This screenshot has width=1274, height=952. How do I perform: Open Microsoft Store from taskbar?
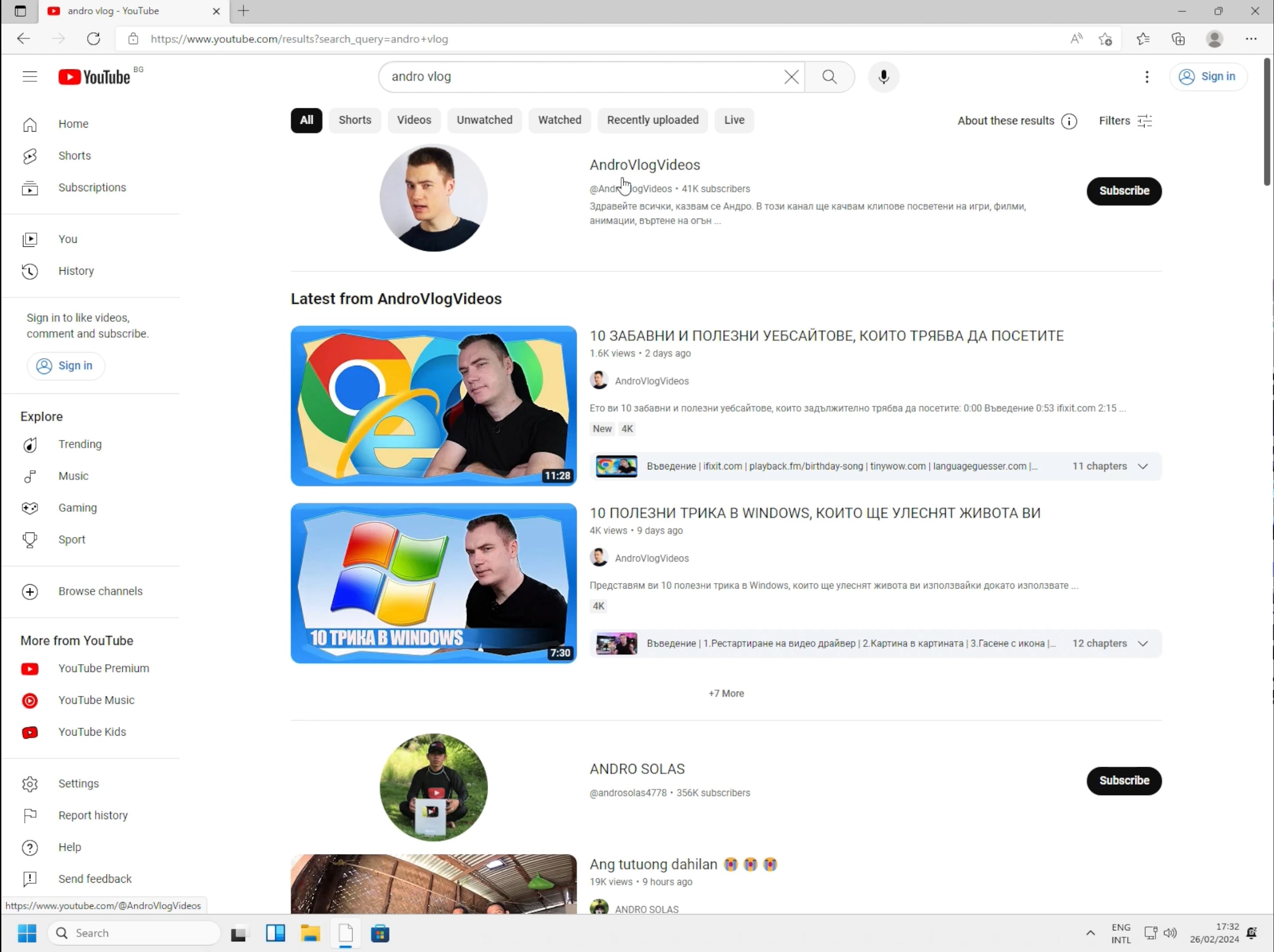point(379,933)
